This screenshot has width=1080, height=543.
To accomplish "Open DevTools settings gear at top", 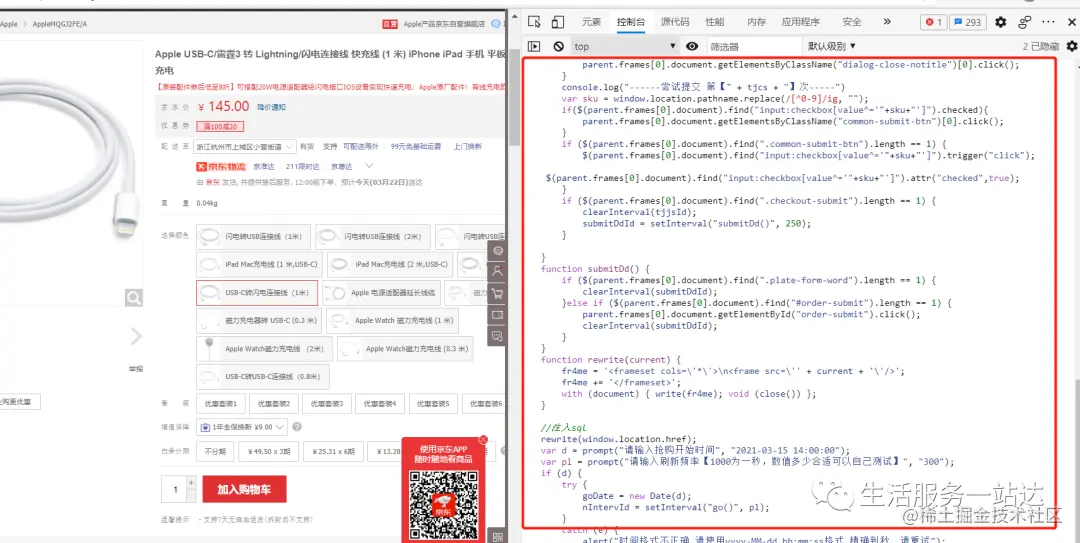I will [1001, 22].
